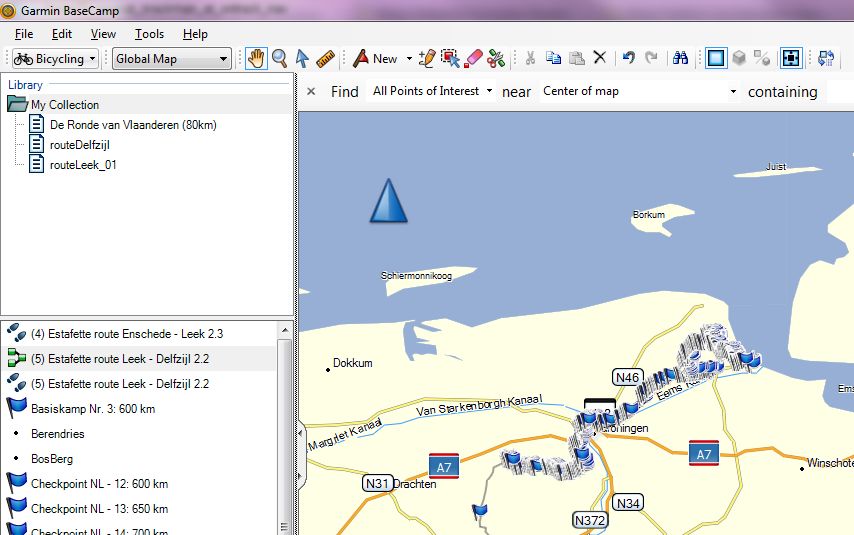
Task: Click the Copy icon
Action: 553,58
